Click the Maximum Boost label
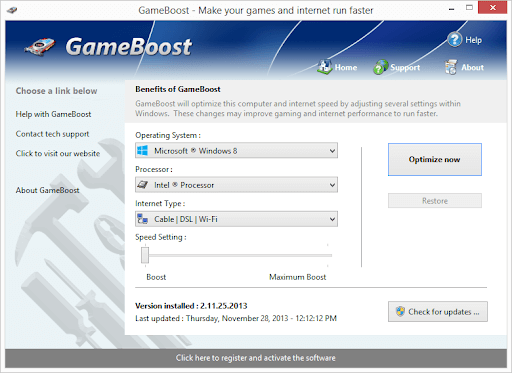The height and width of the screenshot is (373, 512). click(x=298, y=277)
